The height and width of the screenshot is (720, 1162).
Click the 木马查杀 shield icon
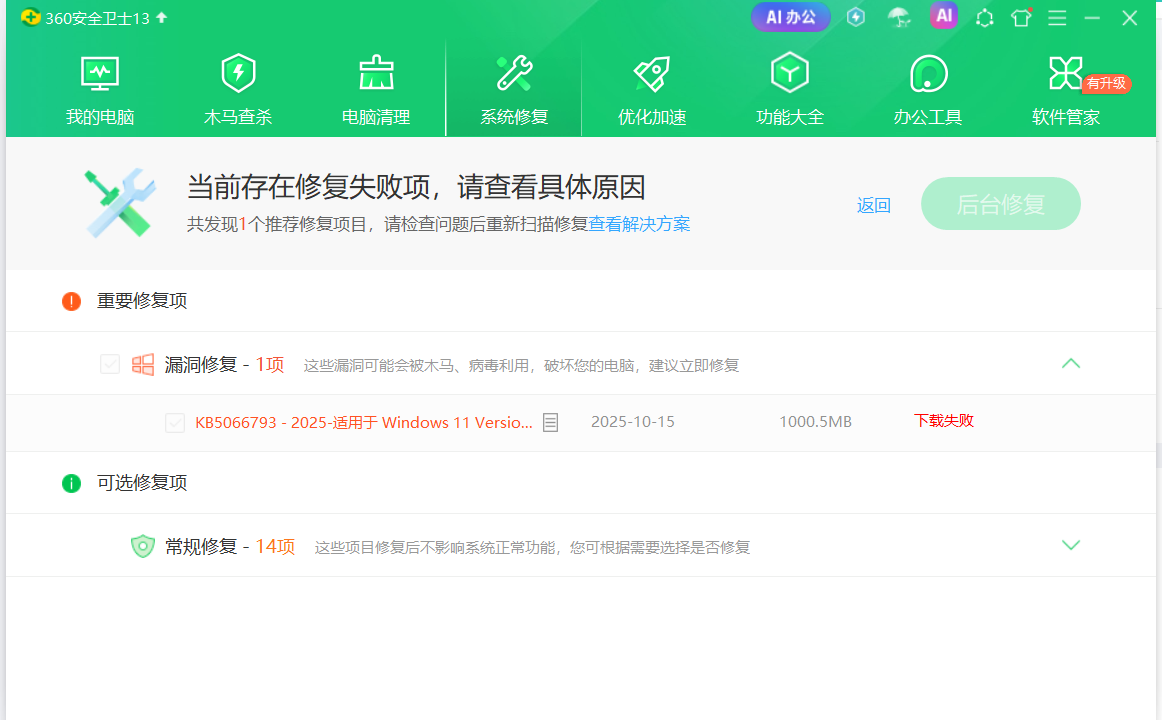[238, 73]
